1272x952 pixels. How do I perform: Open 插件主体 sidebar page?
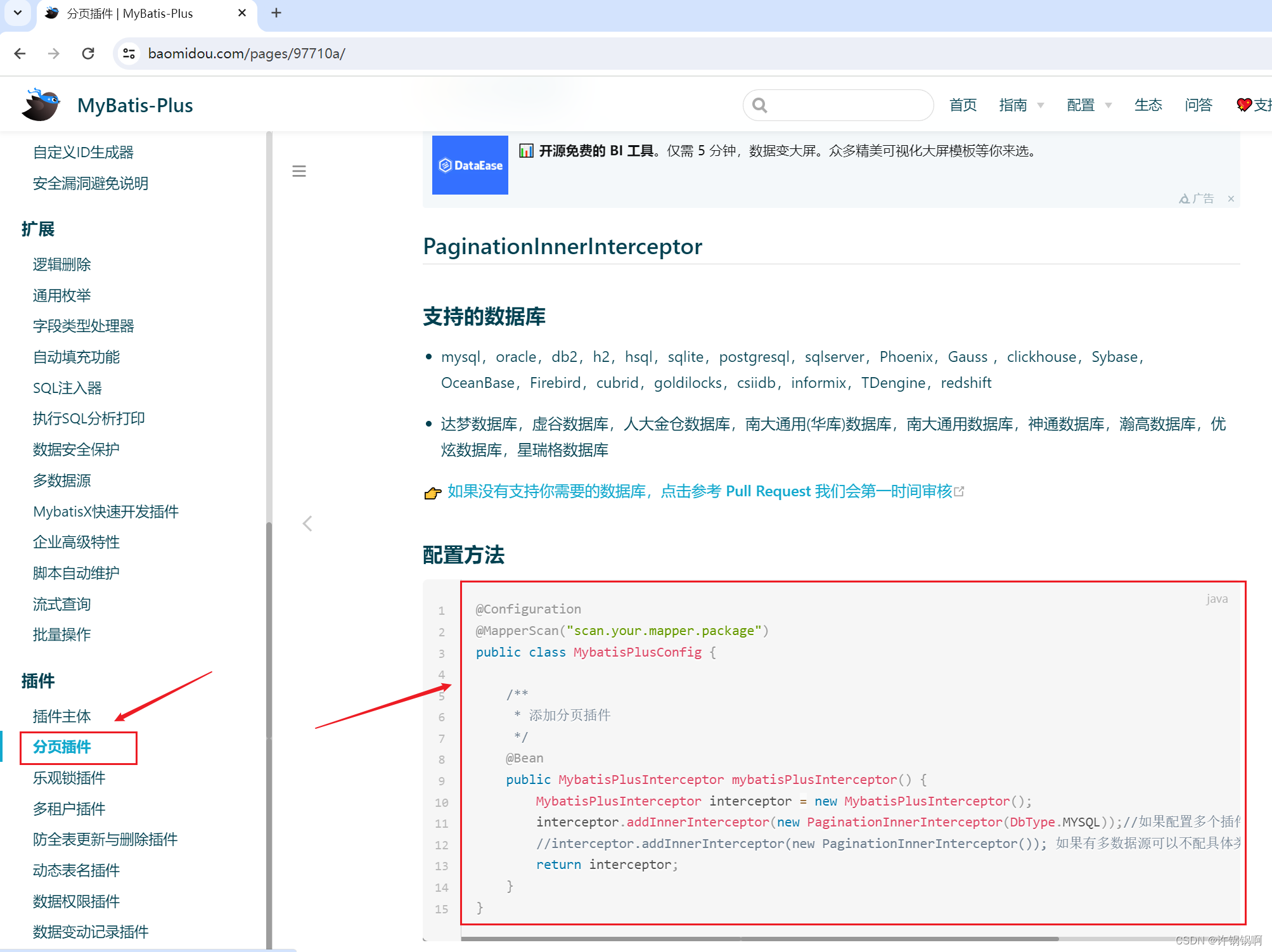61,716
